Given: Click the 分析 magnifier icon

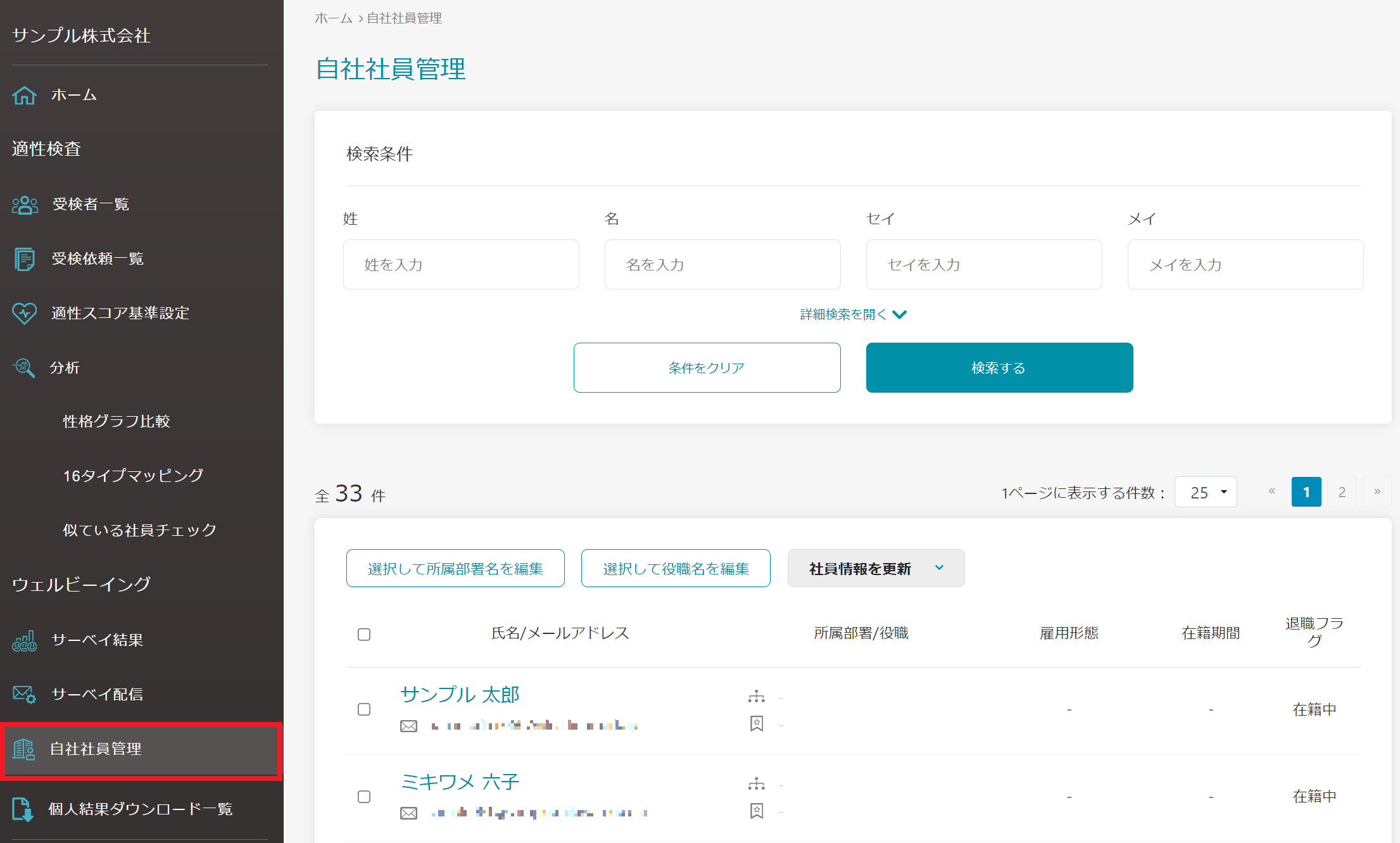Looking at the screenshot, I should 23,367.
